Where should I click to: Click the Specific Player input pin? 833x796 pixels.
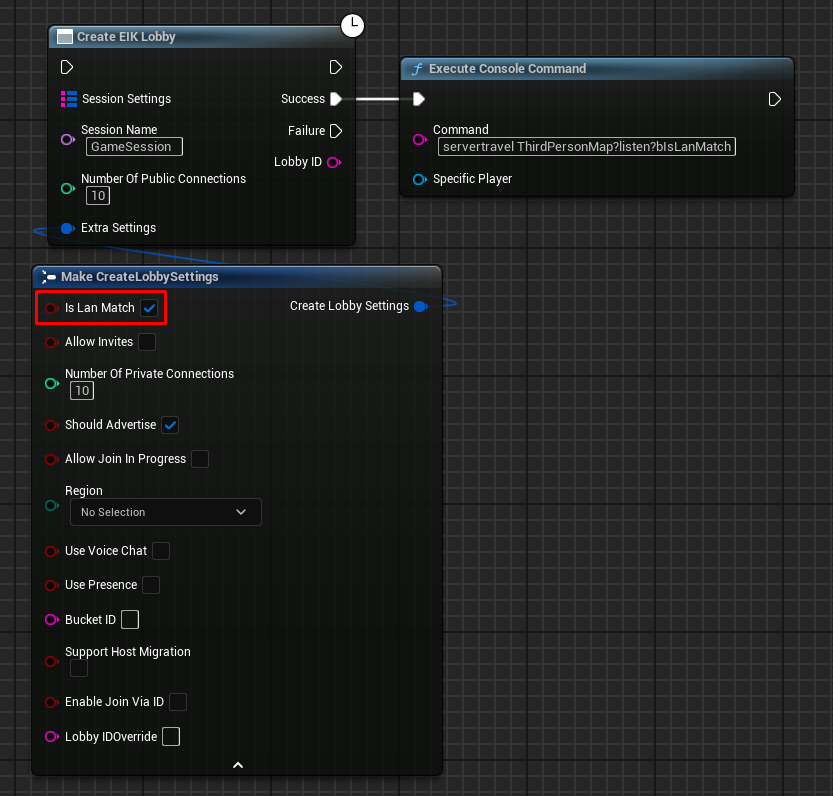click(x=420, y=179)
